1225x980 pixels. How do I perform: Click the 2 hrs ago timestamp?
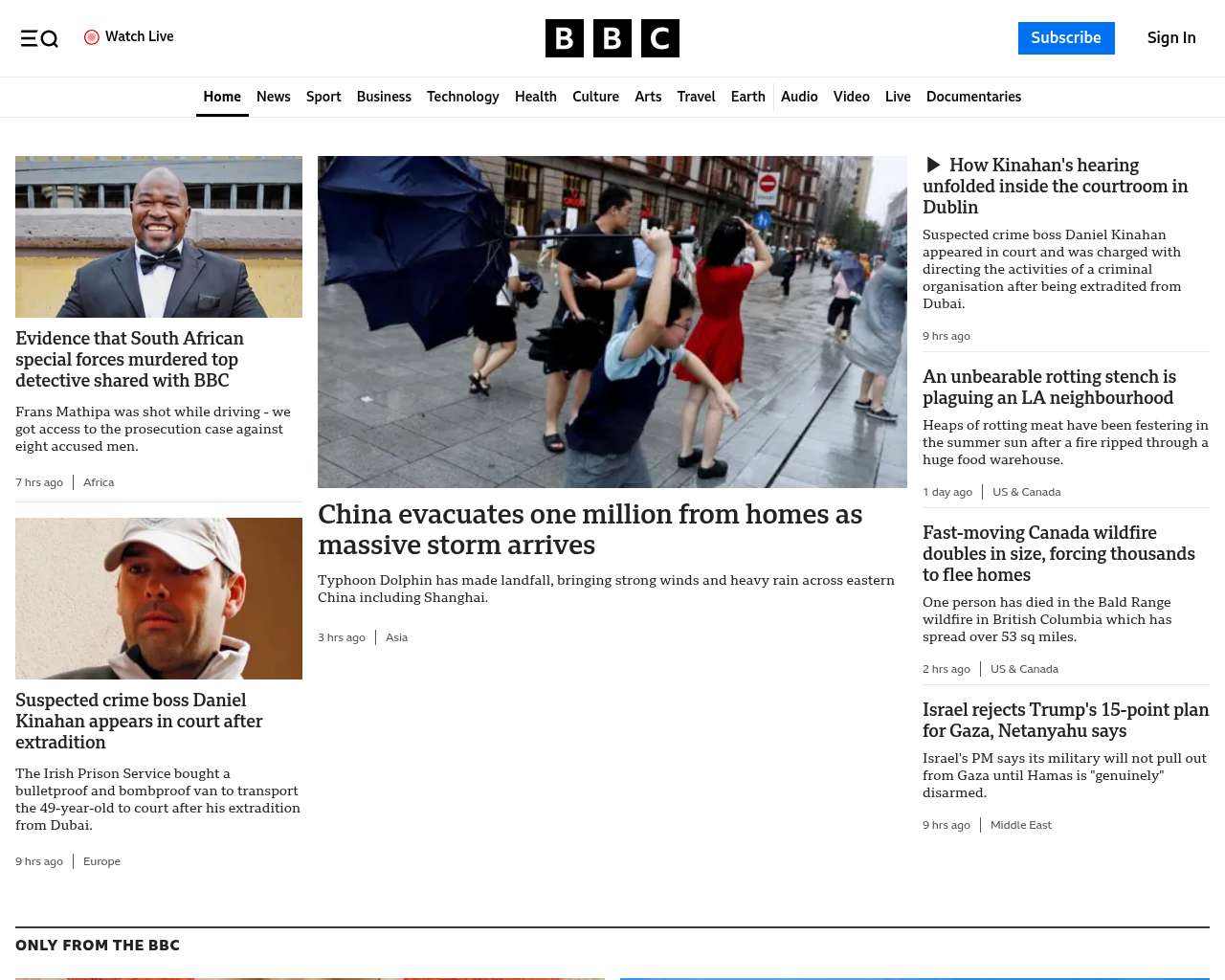click(947, 669)
